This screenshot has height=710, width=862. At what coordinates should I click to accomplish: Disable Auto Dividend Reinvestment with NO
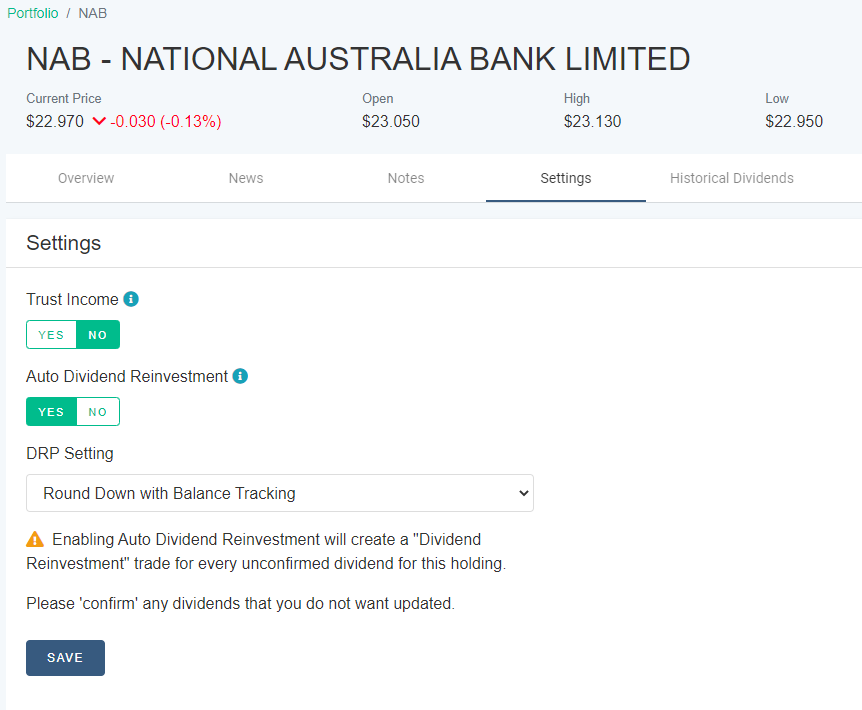click(x=98, y=412)
